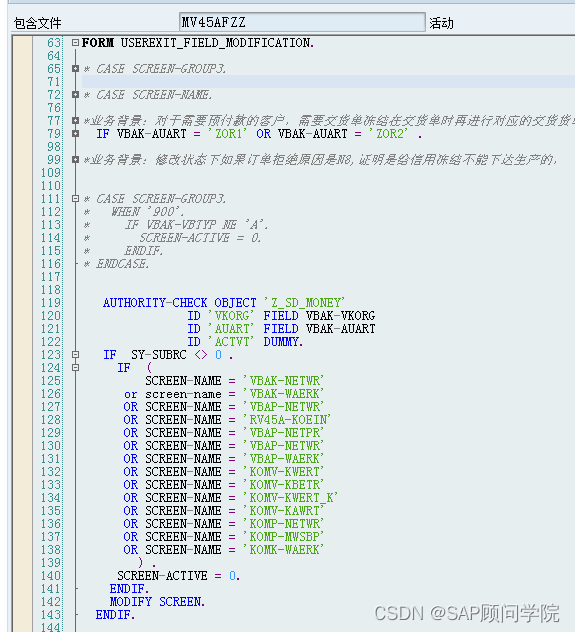Expand the folded comment on line 77

[x=75, y=121]
